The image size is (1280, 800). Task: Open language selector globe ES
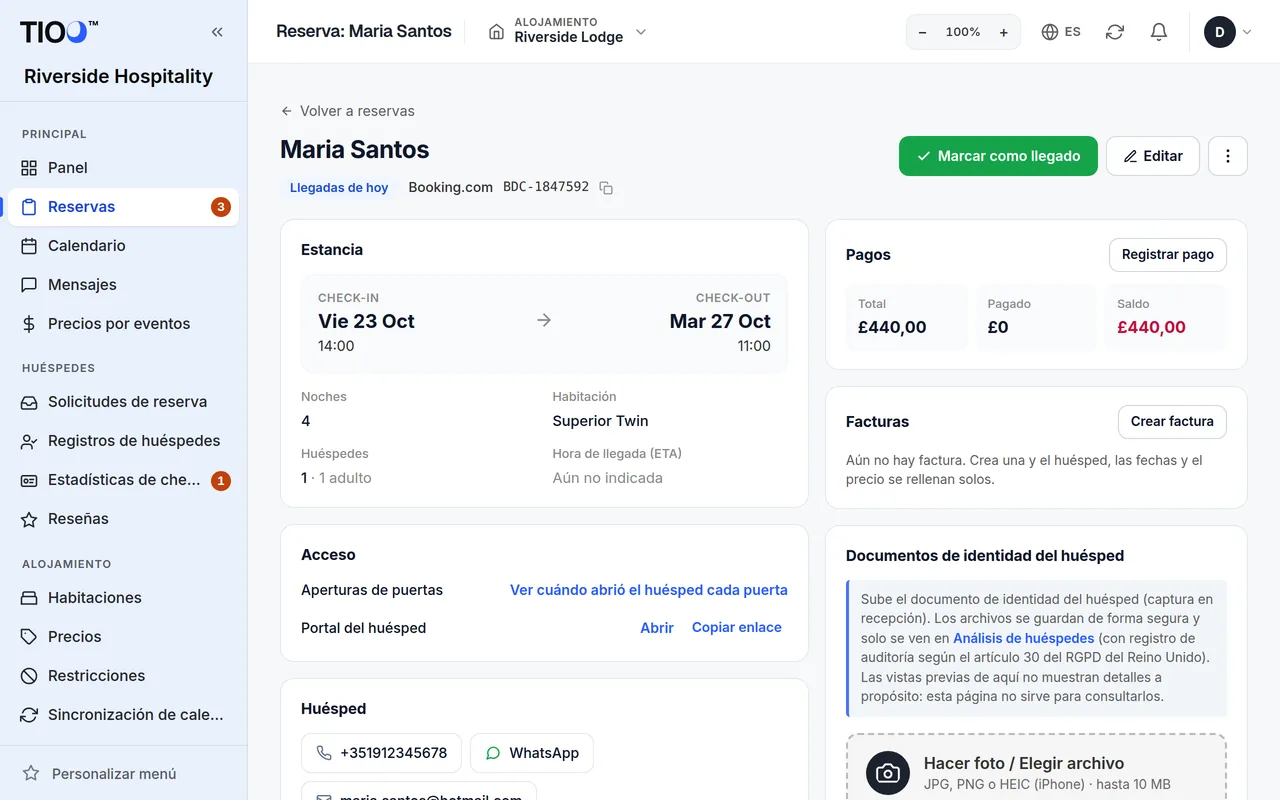point(1061,32)
